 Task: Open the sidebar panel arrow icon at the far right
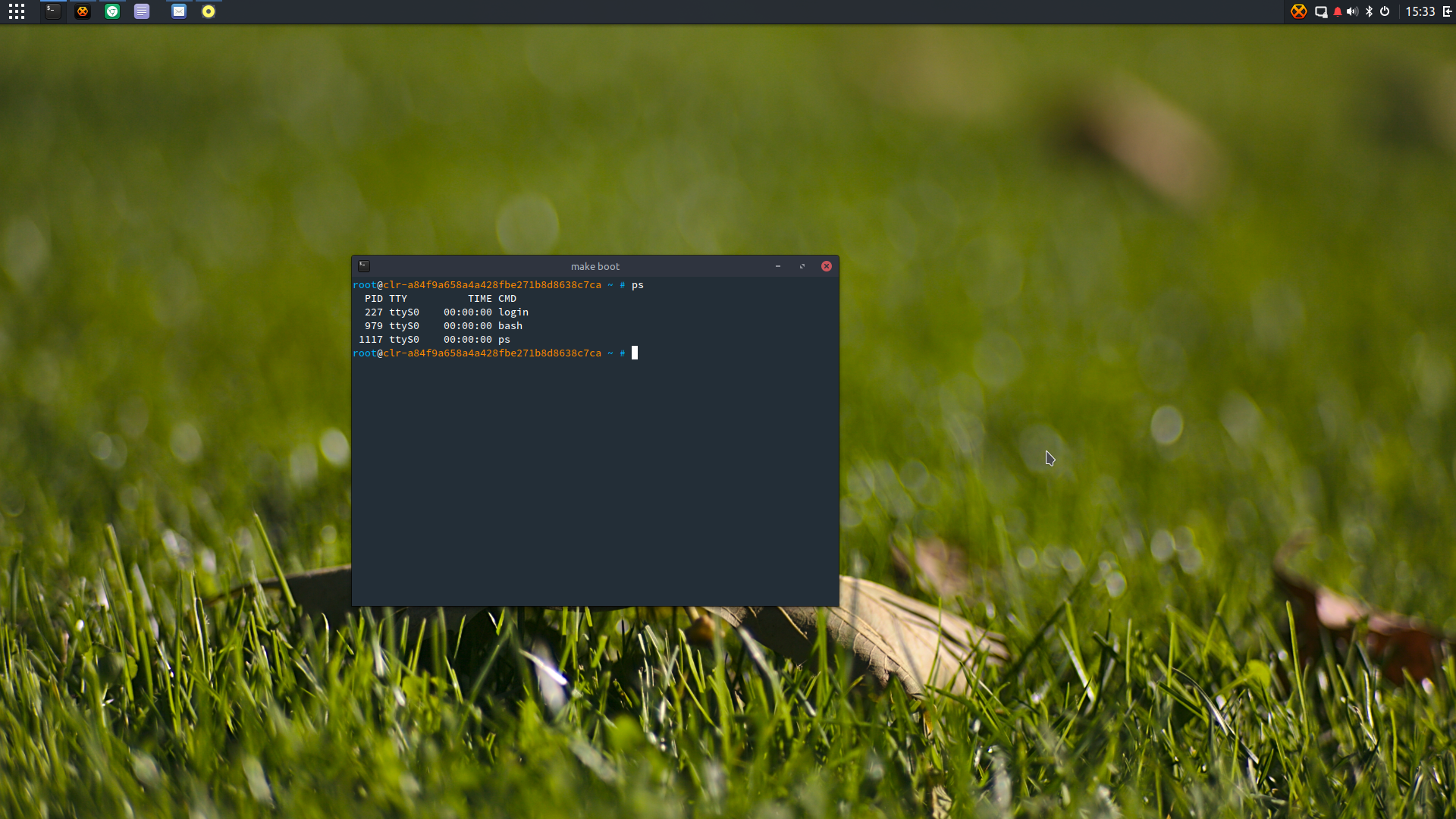click(x=1447, y=11)
